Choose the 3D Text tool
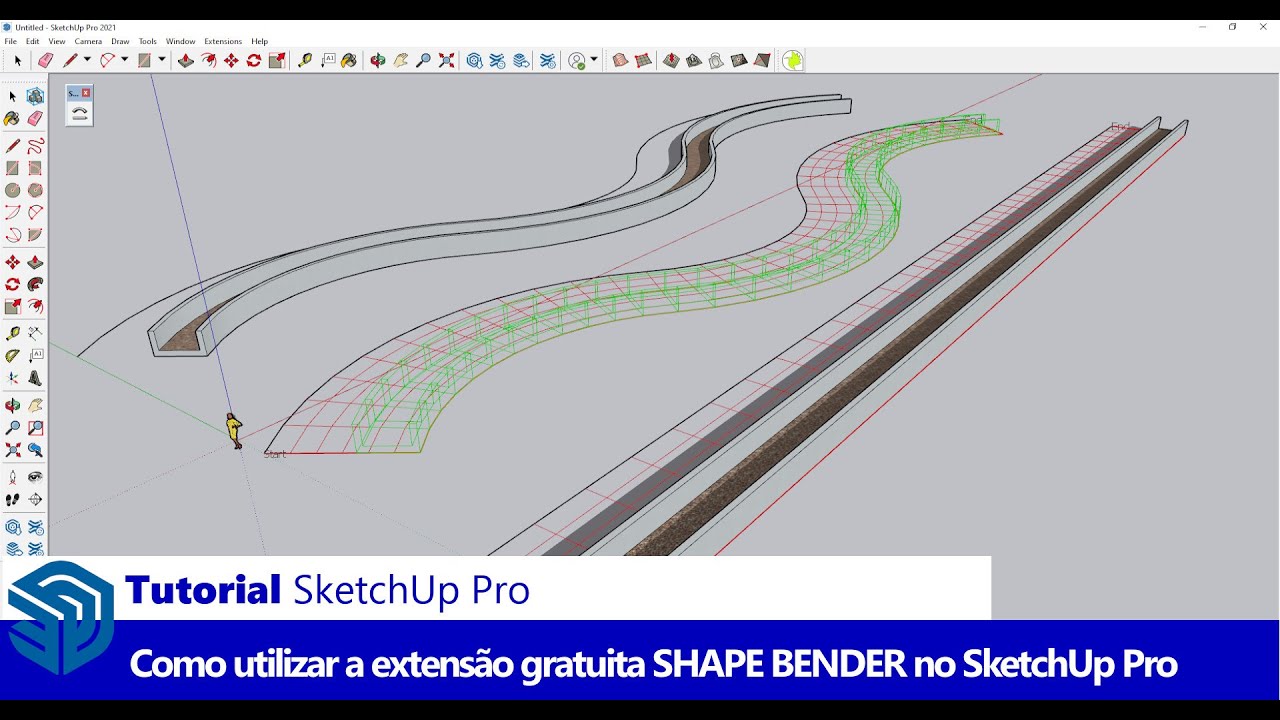This screenshot has height=720, width=1280. click(35, 378)
